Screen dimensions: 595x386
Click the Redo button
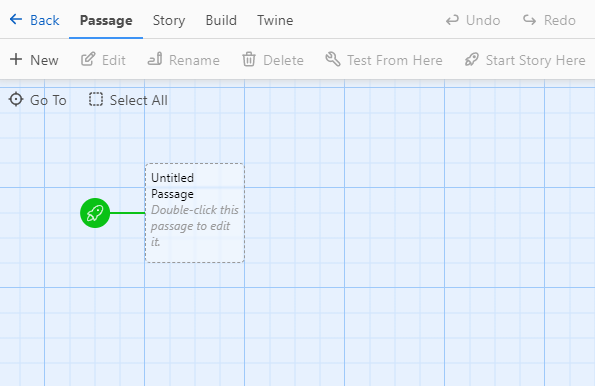[x=549, y=20]
